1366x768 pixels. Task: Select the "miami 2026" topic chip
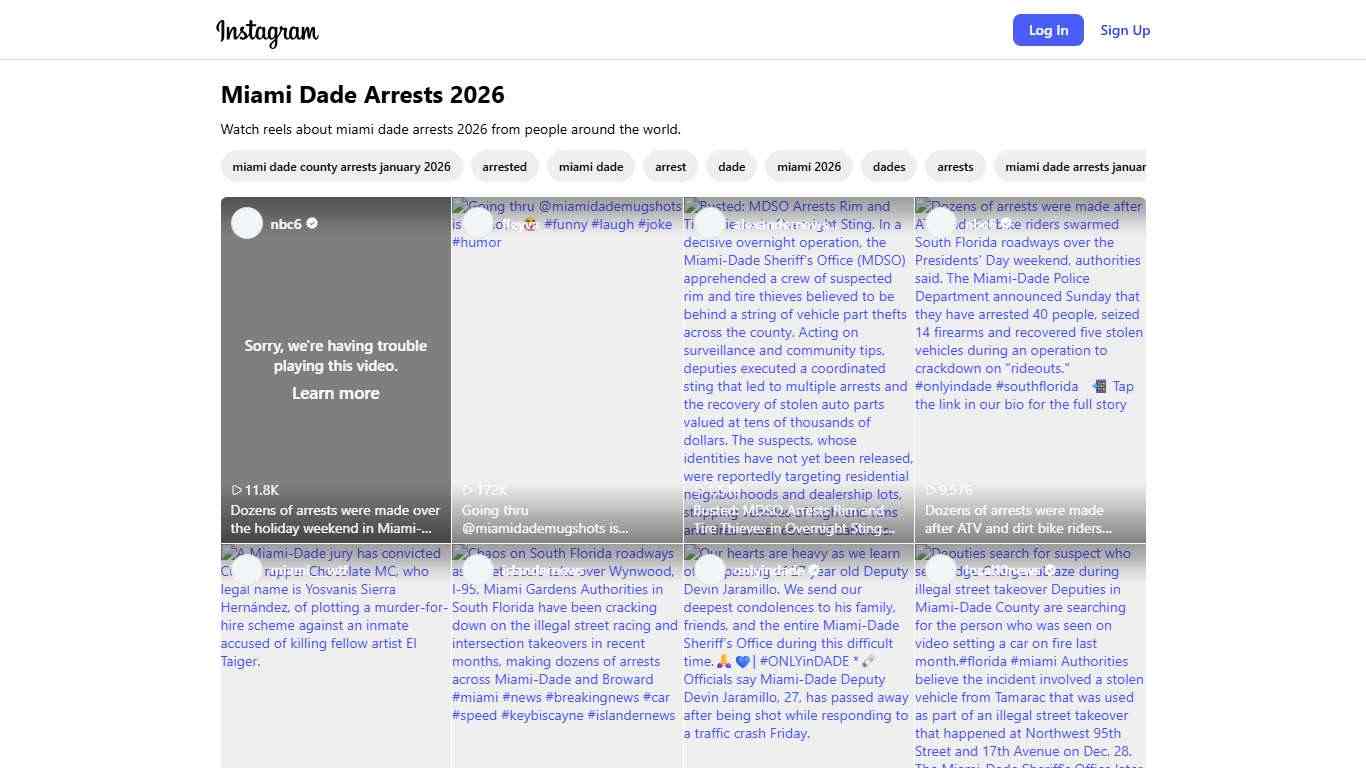[808, 167]
